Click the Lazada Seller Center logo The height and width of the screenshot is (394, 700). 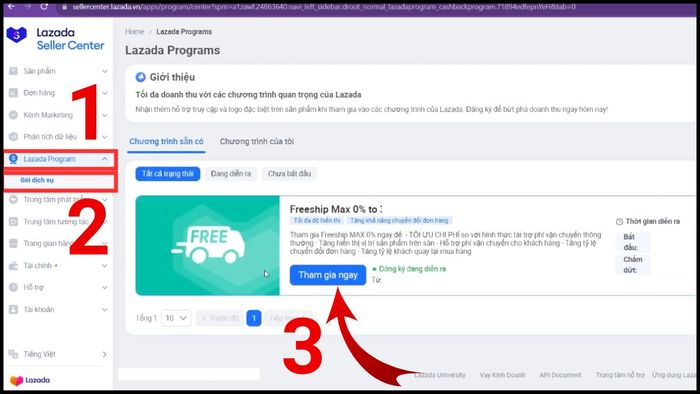(55, 39)
